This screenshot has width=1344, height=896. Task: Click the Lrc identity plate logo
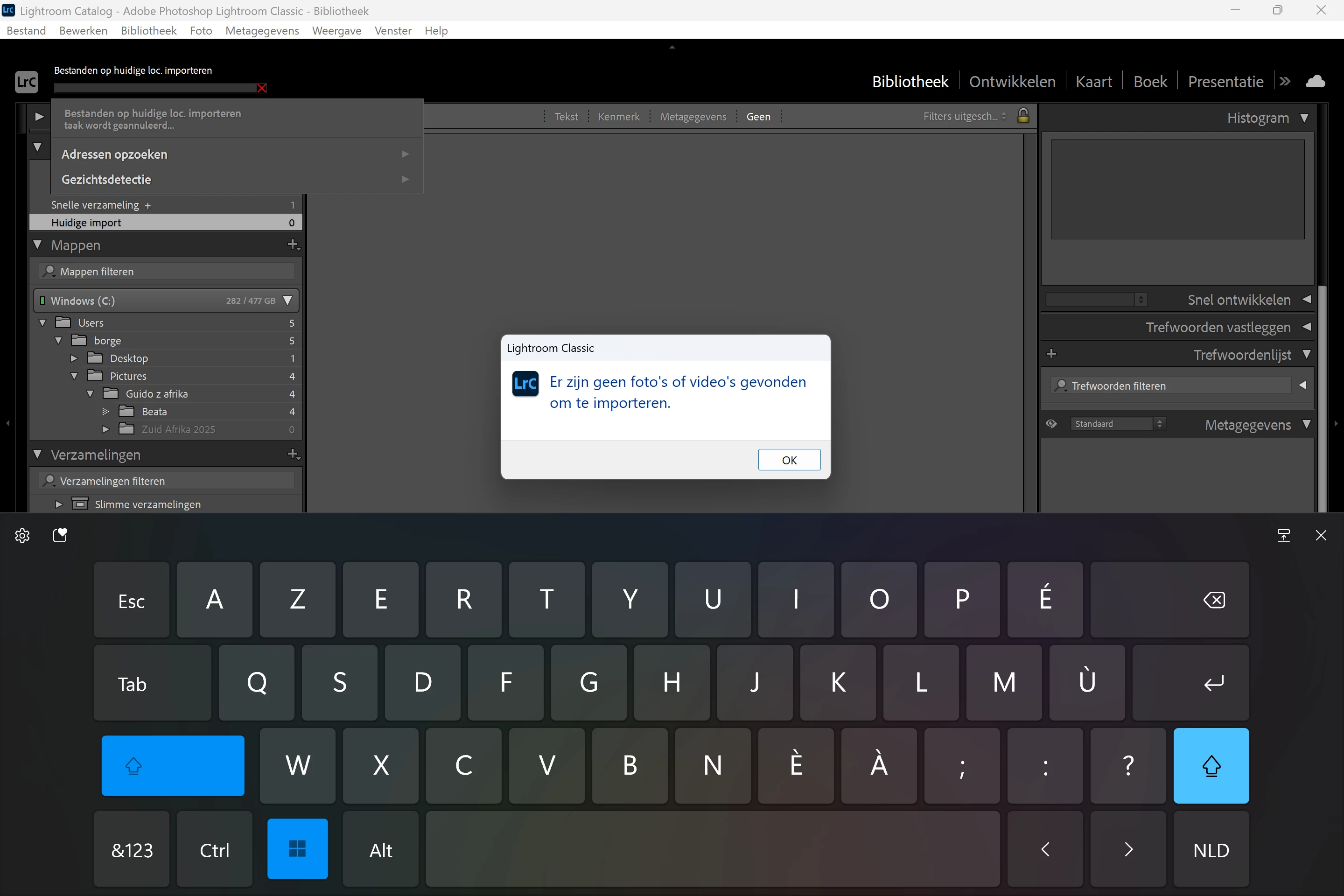tap(26, 82)
